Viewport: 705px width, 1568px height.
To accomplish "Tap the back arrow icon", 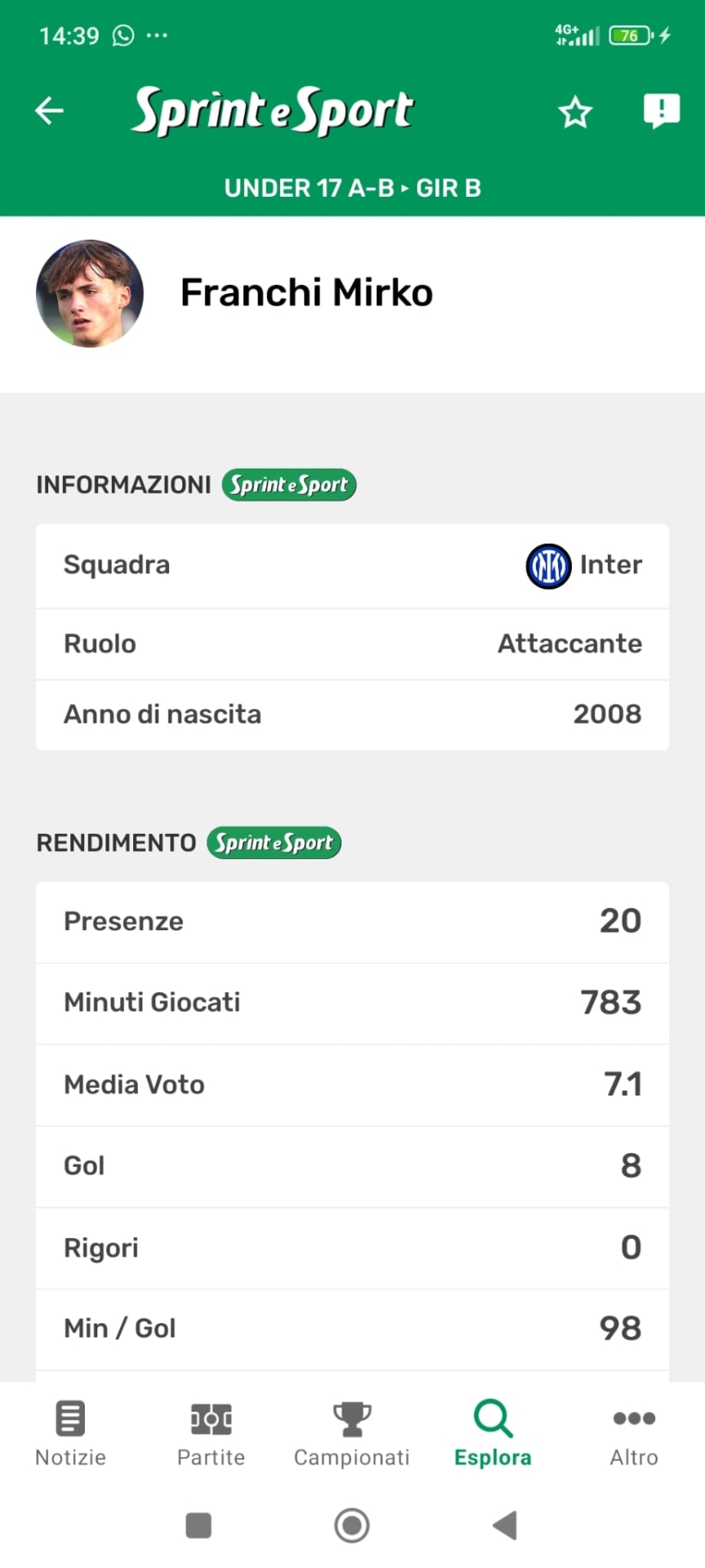I will pos(50,110).
